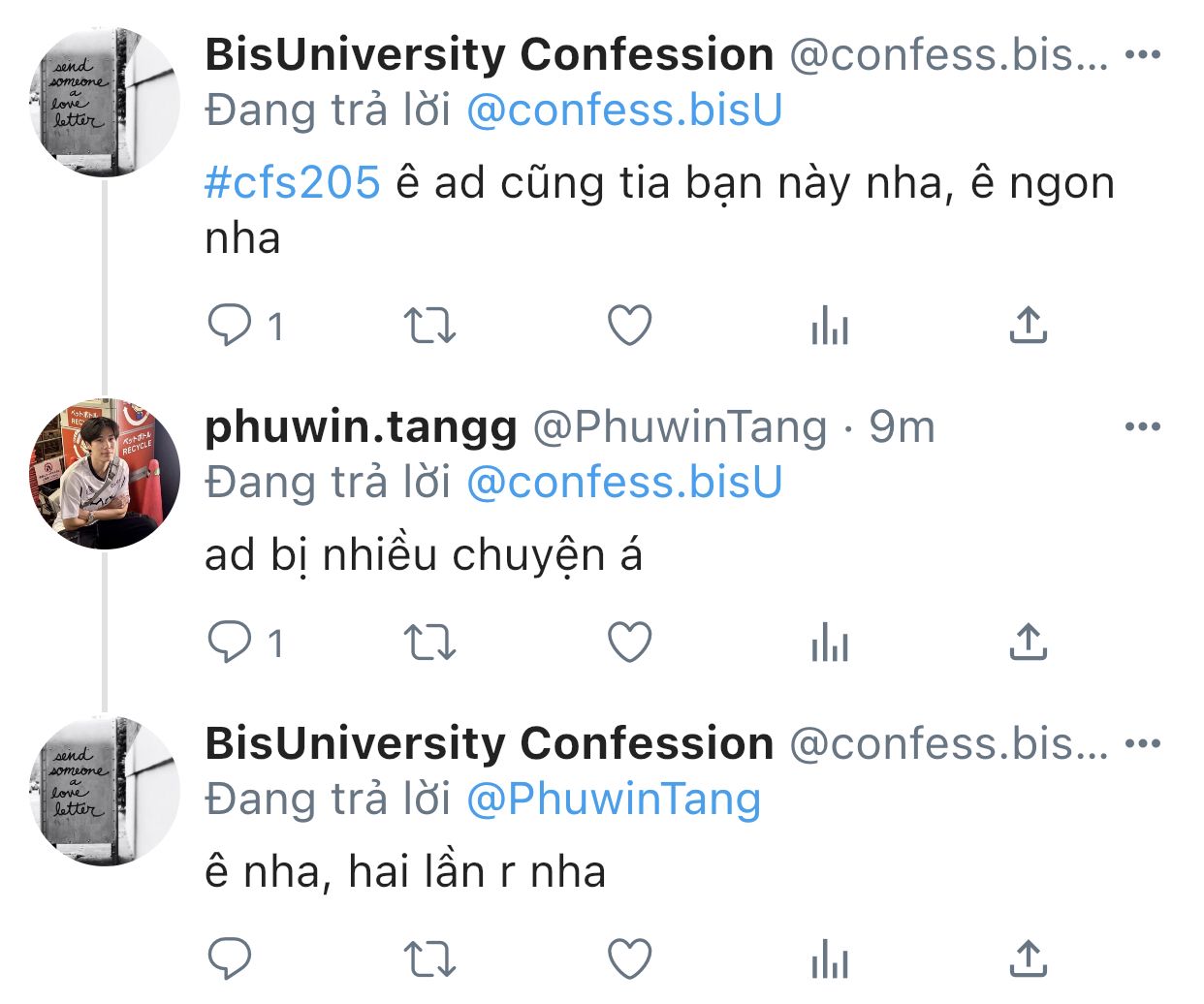The height and width of the screenshot is (1004, 1204).
Task: Open more options for phuwin.tangg's tweet
Action: (1143, 426)
